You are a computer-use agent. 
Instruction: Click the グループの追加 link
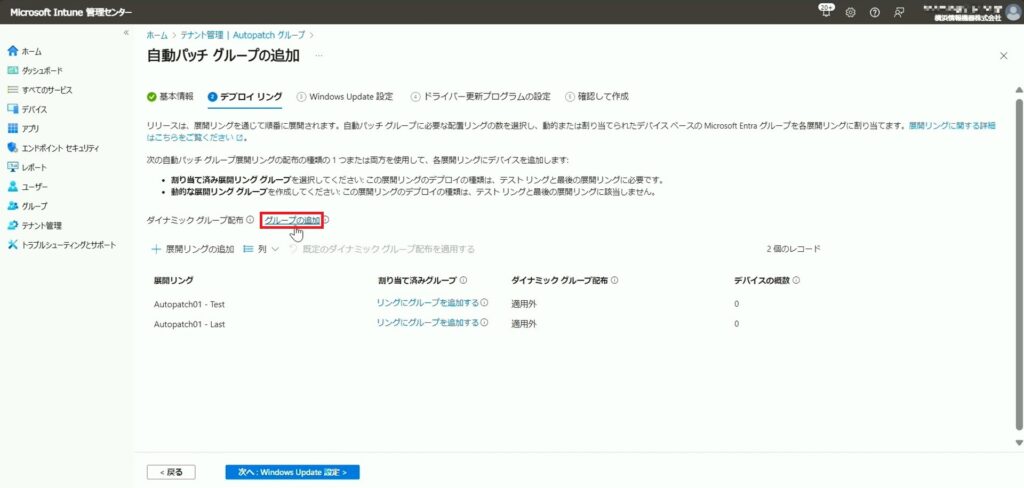[x=292, y=221]
